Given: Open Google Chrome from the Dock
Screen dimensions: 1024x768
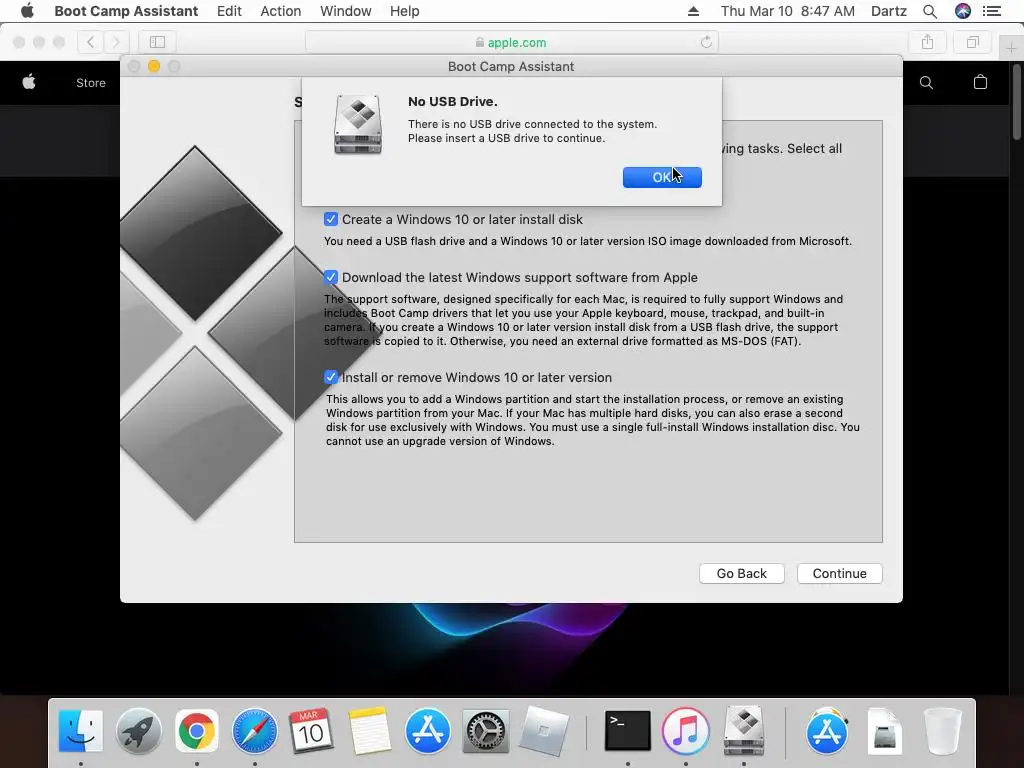Looking at the screenshot, I should coord(197,731).
